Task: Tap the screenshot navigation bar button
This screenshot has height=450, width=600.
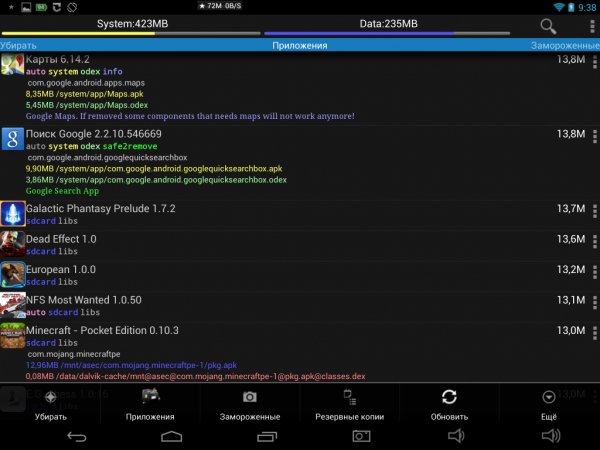Action: [x=361, y=437]
